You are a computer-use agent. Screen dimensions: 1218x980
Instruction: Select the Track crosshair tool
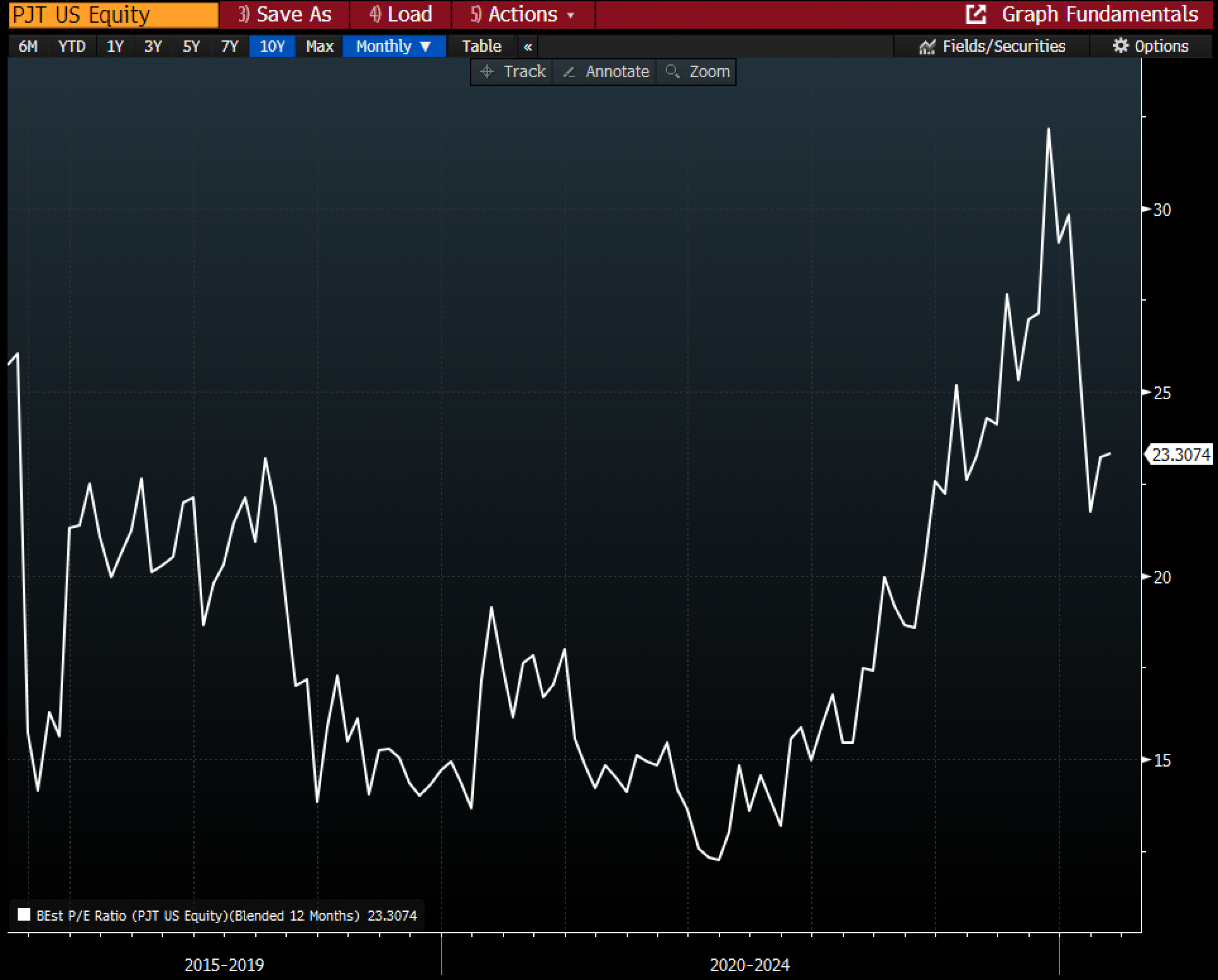coord(486,72)
